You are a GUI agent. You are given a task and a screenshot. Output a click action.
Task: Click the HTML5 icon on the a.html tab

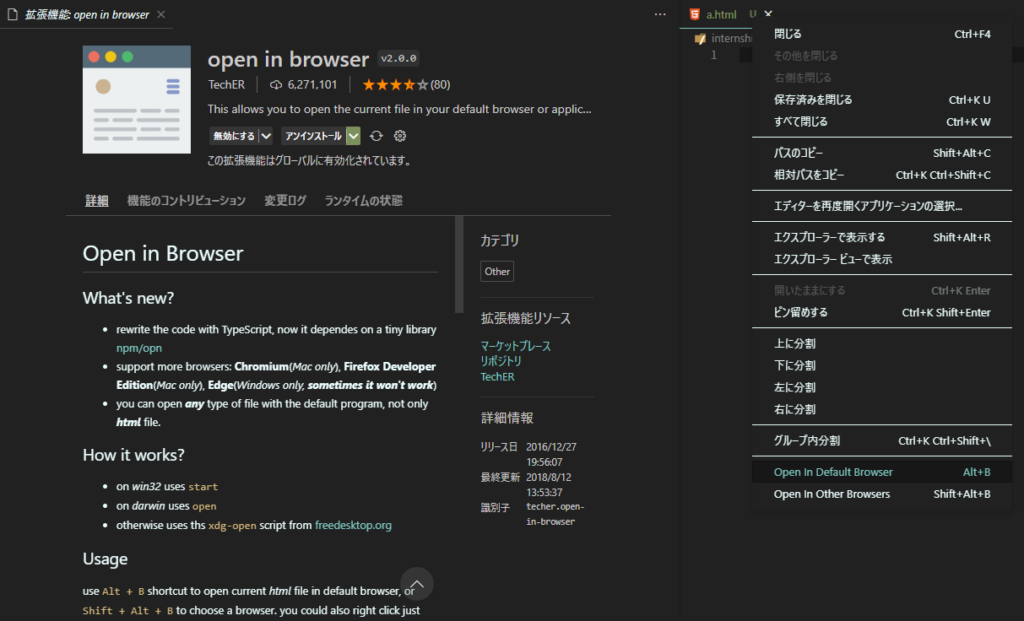694,14
